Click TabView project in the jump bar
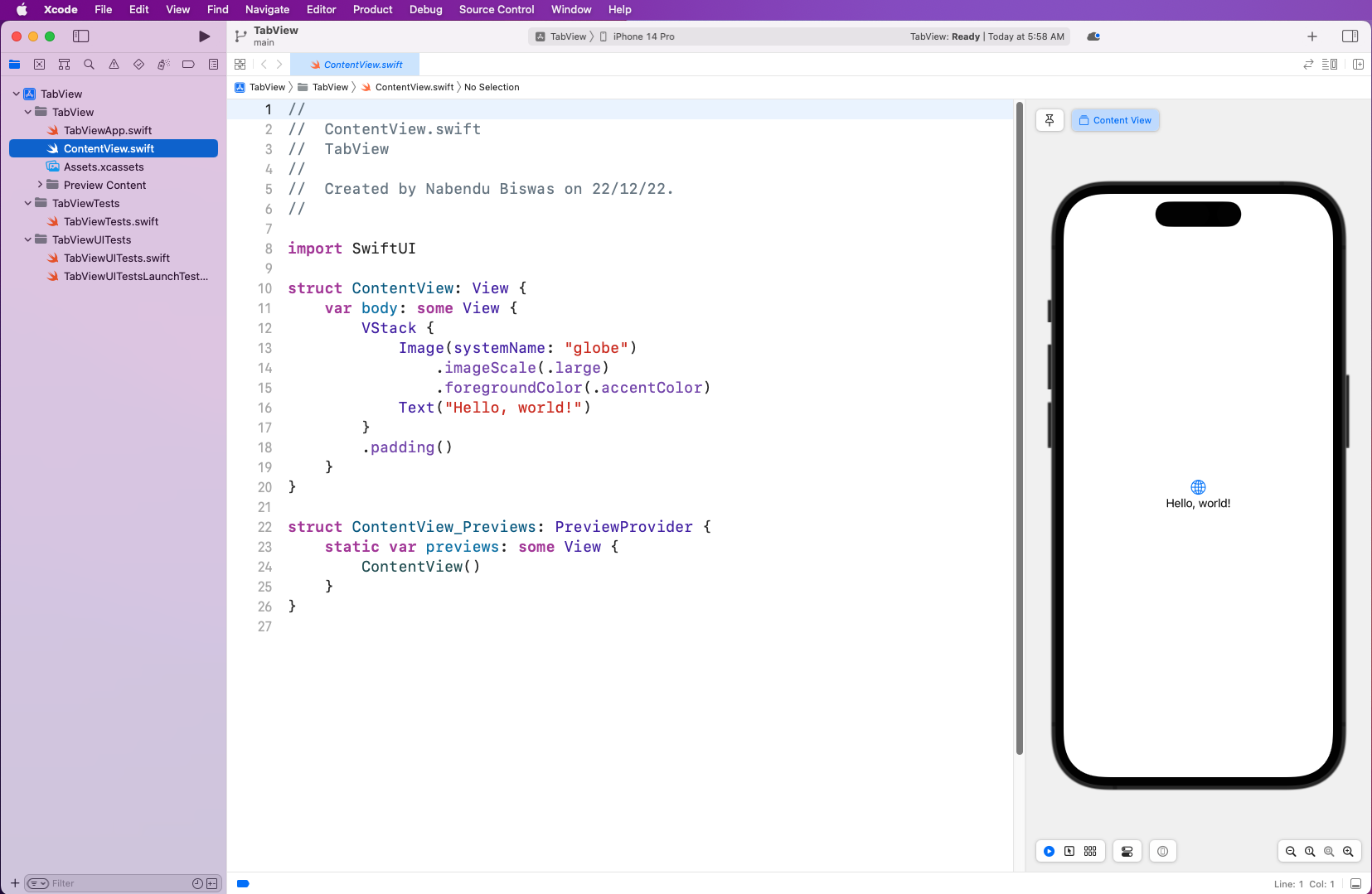1372x894 pixels. [x=259, y=87]
